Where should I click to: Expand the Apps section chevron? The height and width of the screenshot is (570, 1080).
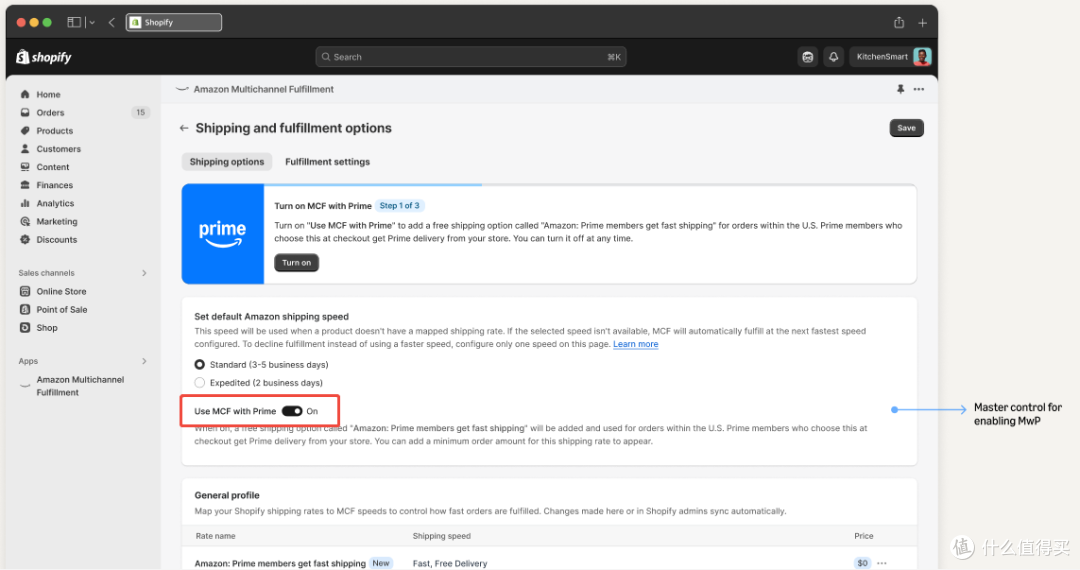pos(144,361)
